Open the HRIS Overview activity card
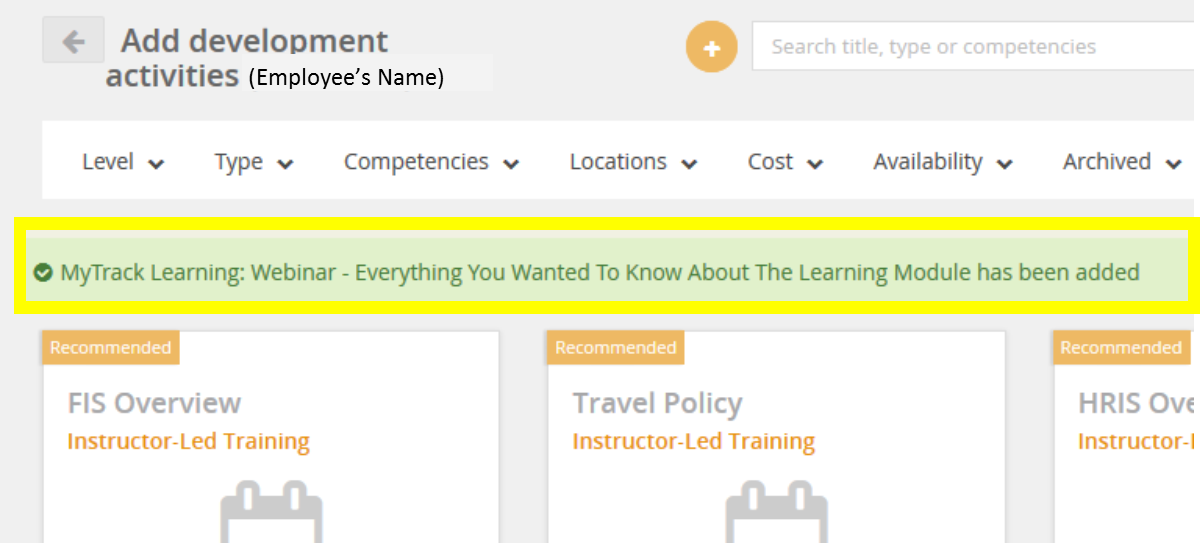1201x543 pixels. (x=1127, y=437)
